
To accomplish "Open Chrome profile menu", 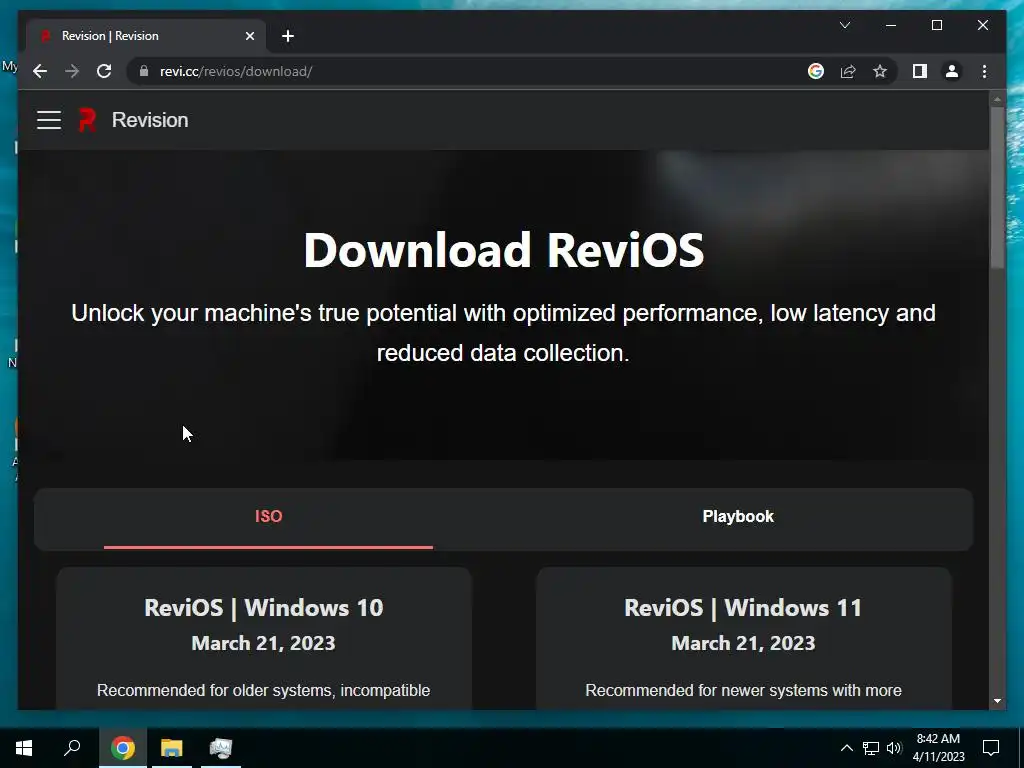I will pos(952,71).
